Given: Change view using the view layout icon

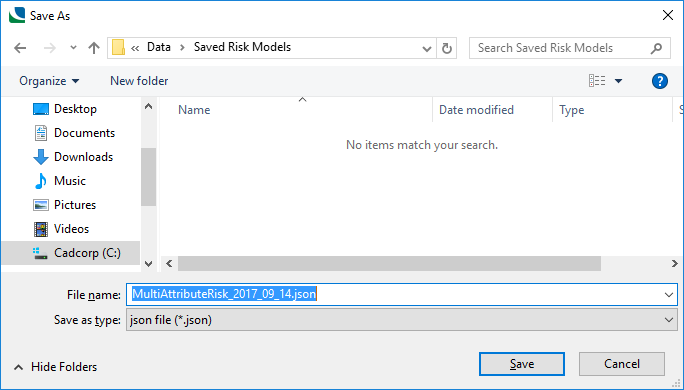Looking at the screenshot, I should point(597,81).
